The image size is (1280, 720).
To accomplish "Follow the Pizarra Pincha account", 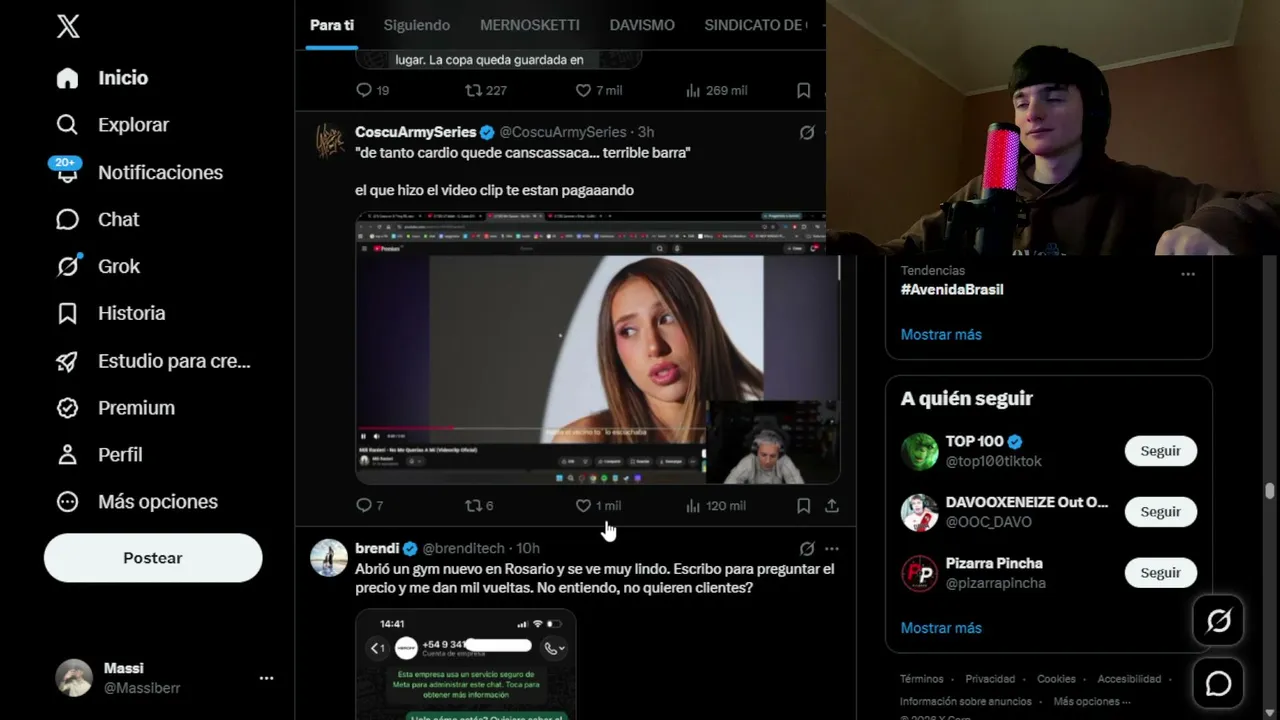I will point(1161,573).
